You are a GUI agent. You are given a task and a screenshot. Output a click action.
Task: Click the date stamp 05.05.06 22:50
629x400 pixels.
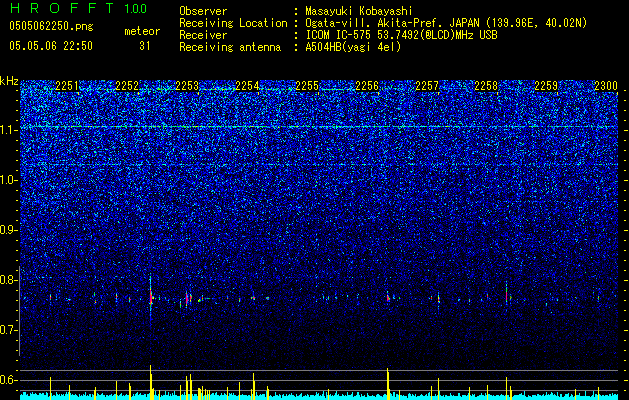(x=51, y=46)
